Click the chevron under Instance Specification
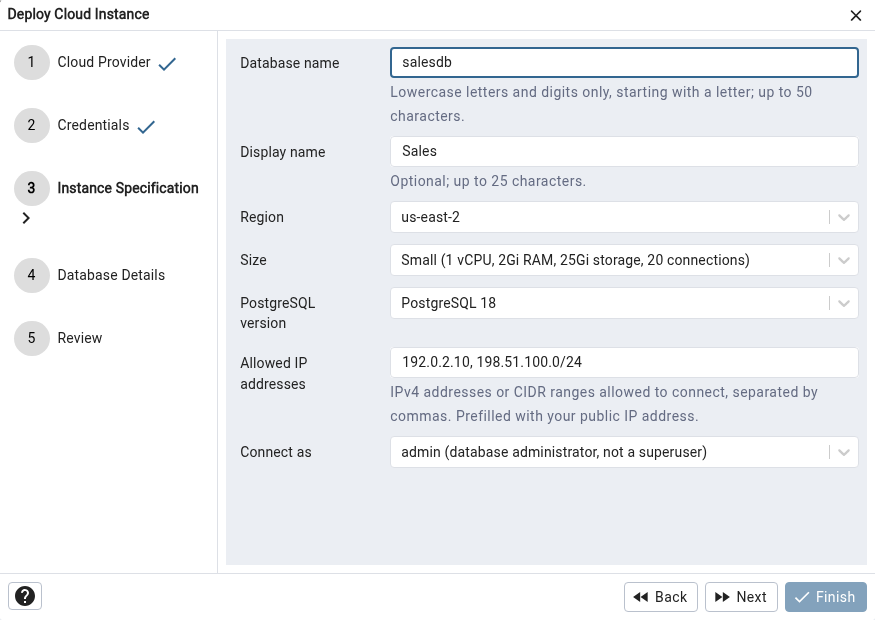This screenshot has height=620, width=875. coord(26,218)
